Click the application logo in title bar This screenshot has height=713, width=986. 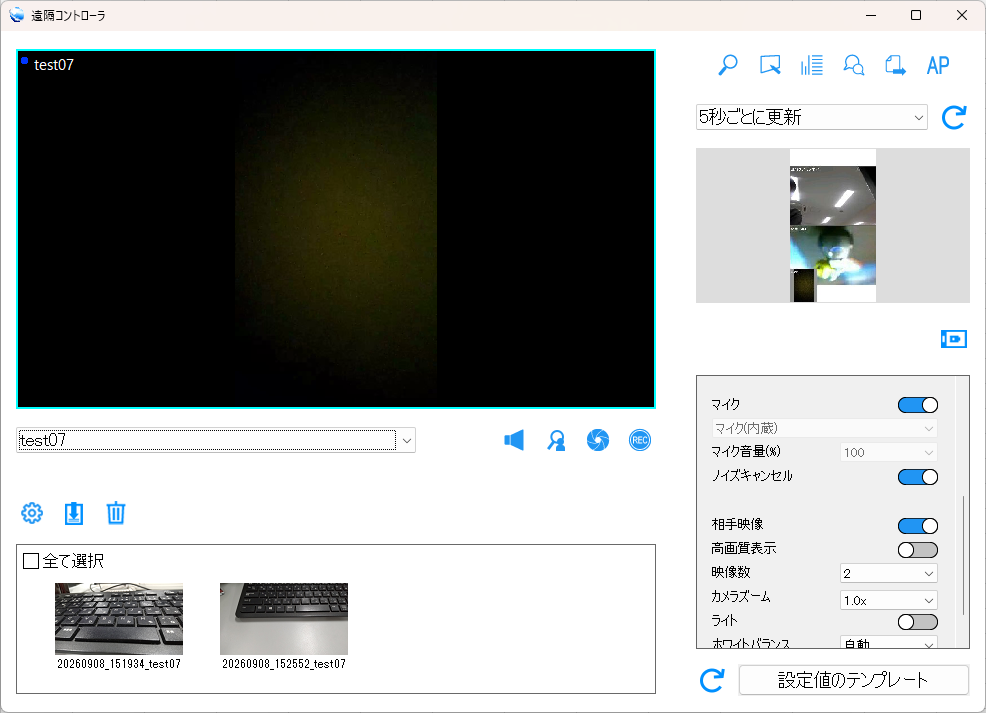click(17, 15)
